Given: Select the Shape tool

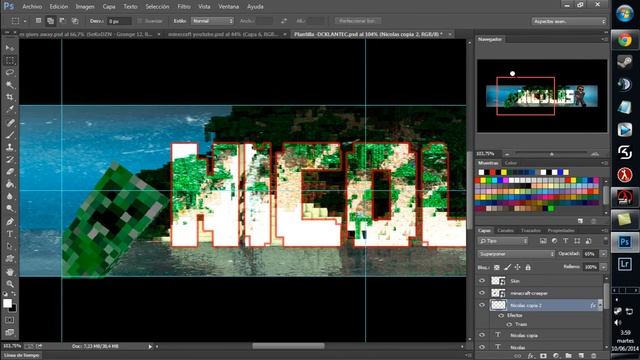Looking at the screenshot, I should pyautogui.click(x=10, y=258).
